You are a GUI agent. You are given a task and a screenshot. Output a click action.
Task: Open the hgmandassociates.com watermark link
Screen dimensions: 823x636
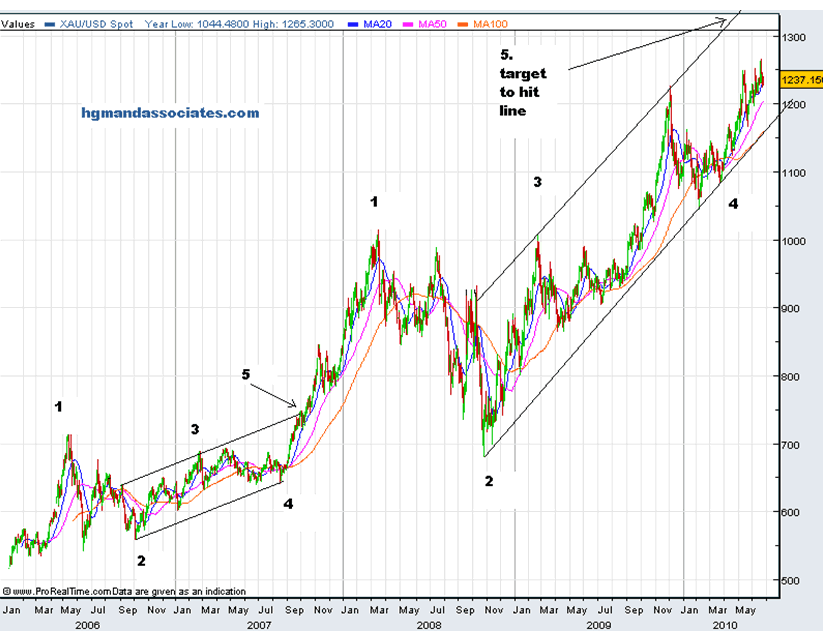click(x=169, y=113)
